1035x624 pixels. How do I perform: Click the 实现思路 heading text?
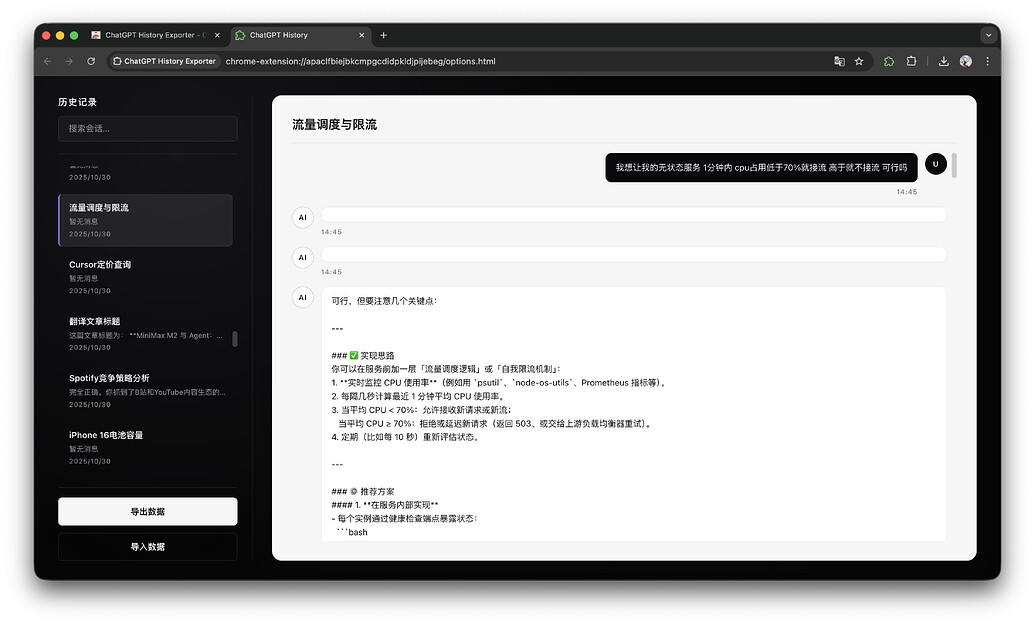[377, 355]
